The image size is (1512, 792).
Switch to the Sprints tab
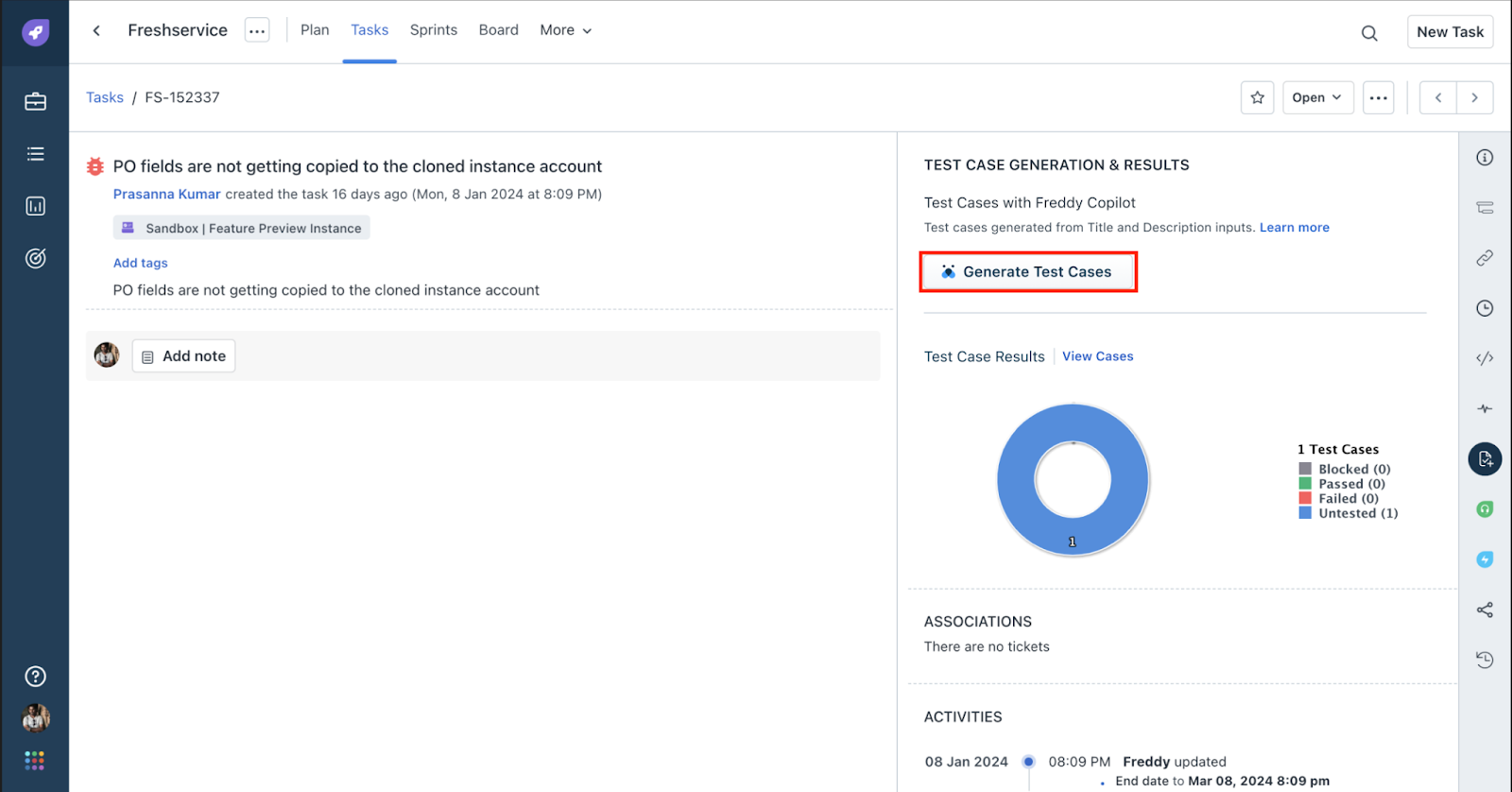pos(434,30)
